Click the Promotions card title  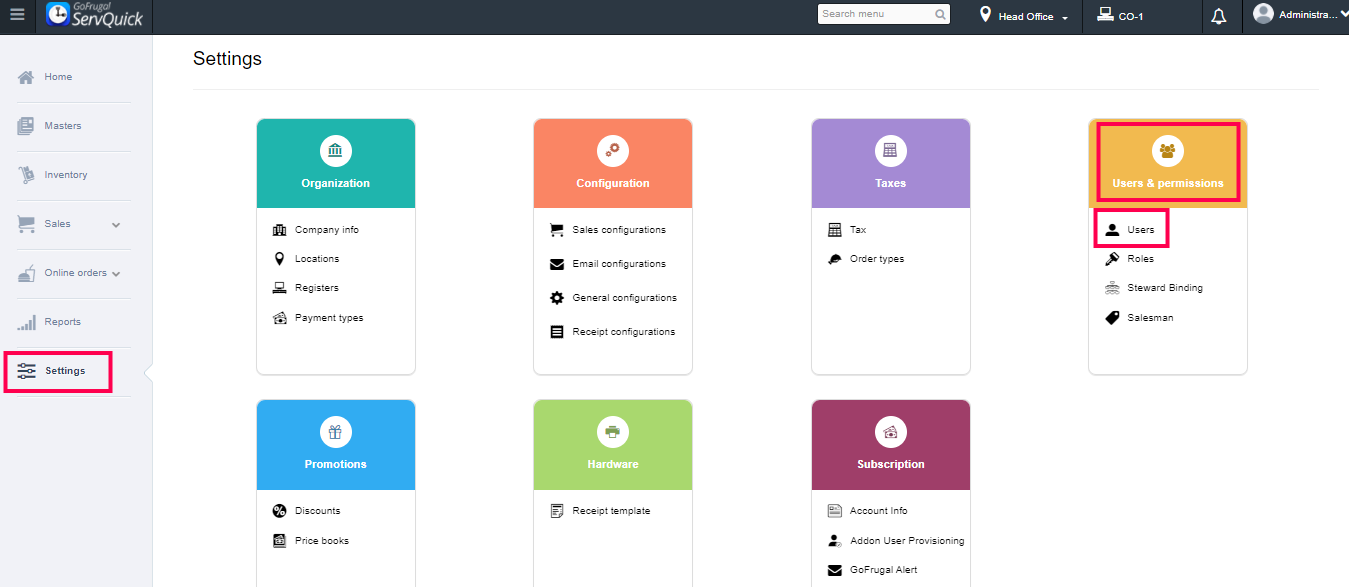click(335, 464)
